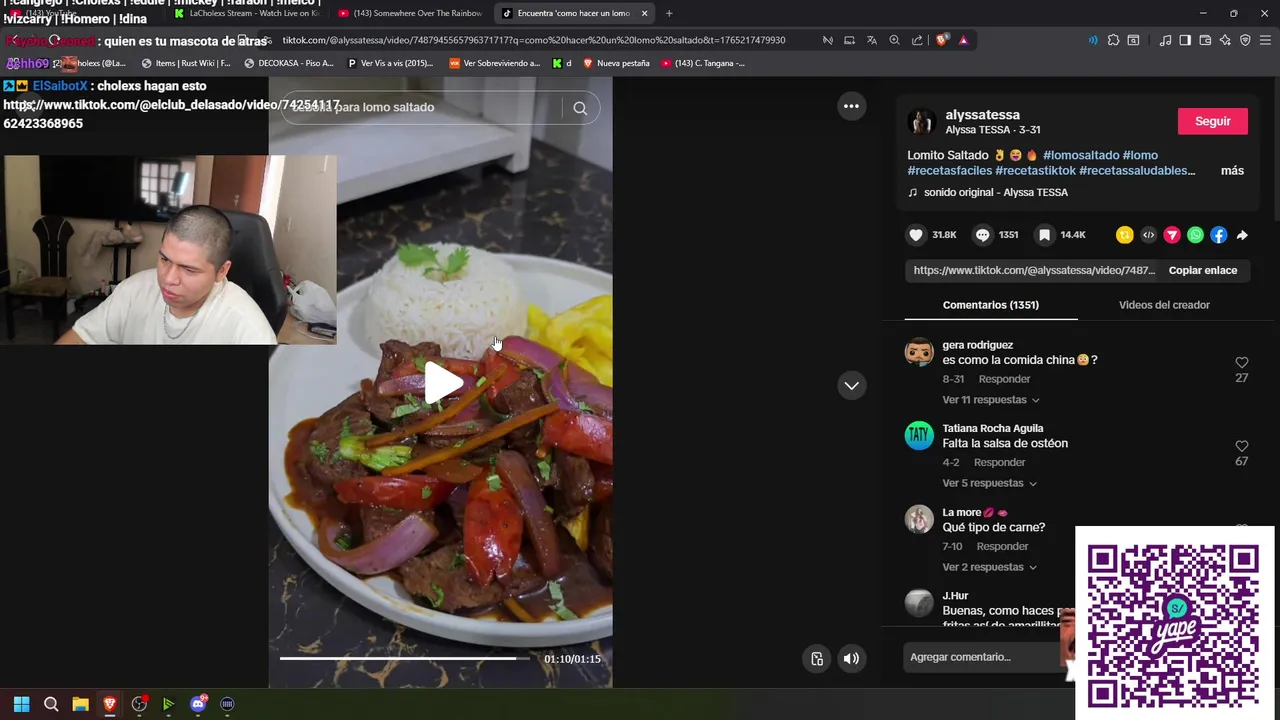The width and height of the screenshot is (1280, 720).
Task: Like the video with the heart icon
Action: (x=916, y=235)
